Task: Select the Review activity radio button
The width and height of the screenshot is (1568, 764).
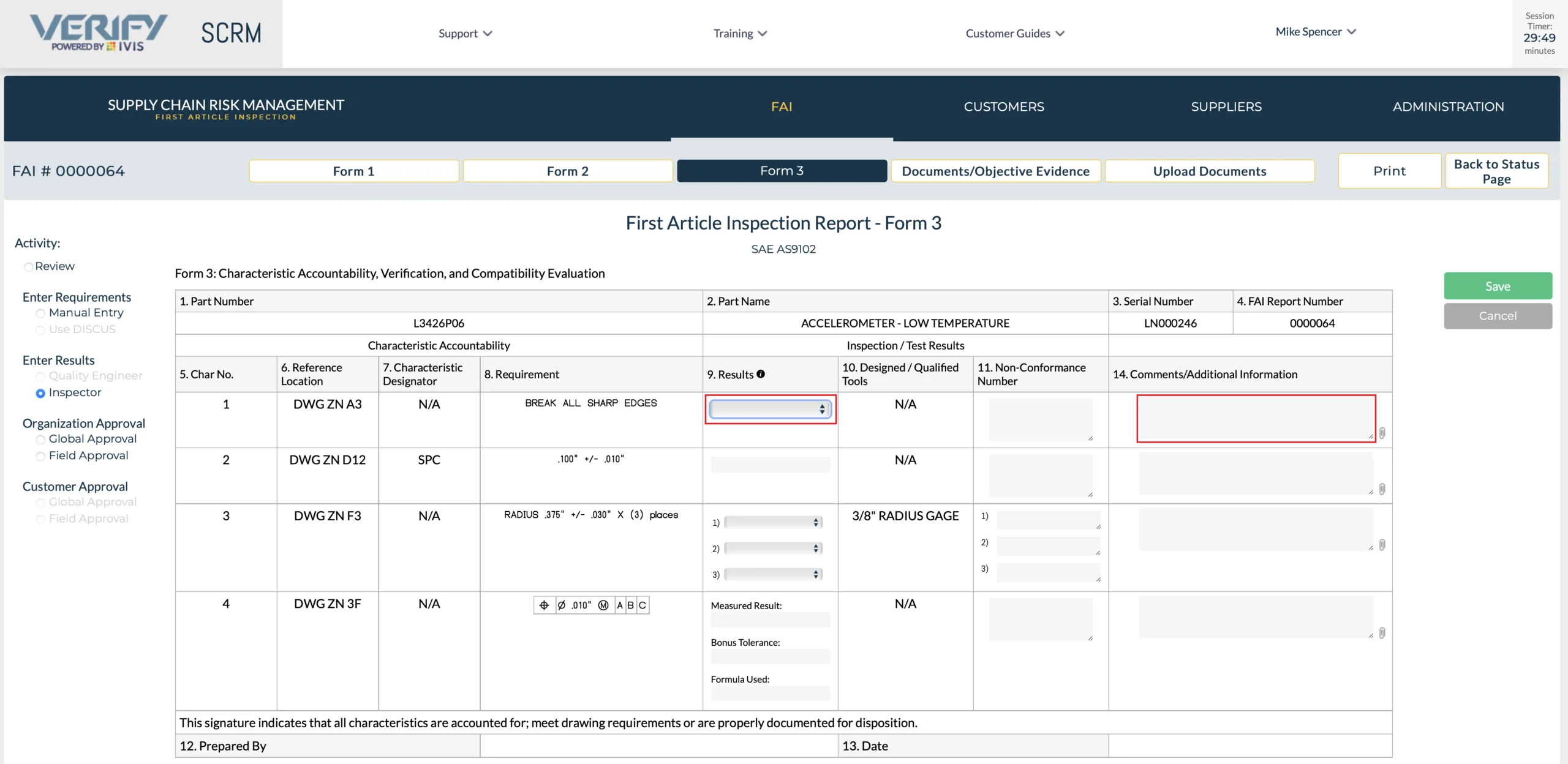Action: (x=28, y=267)
